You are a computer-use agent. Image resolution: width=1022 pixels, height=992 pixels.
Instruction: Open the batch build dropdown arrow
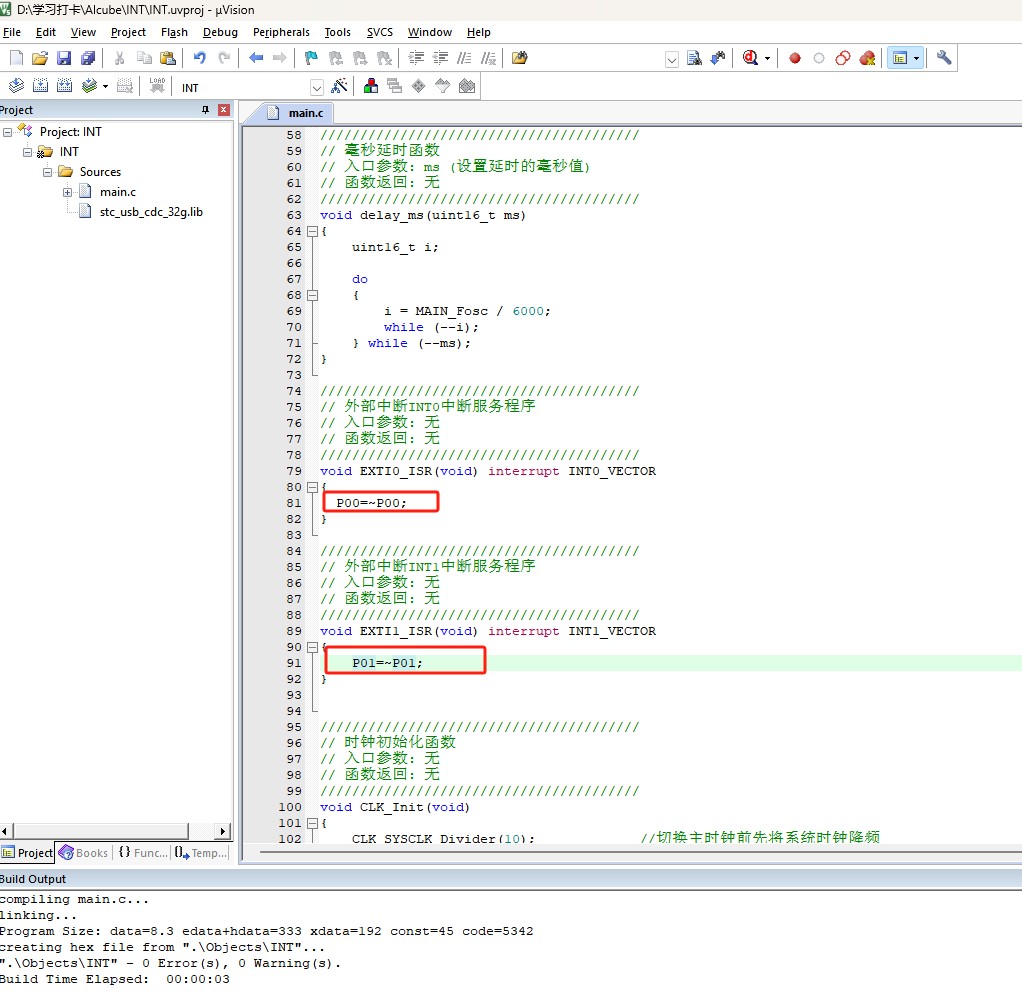click(105, 87)
